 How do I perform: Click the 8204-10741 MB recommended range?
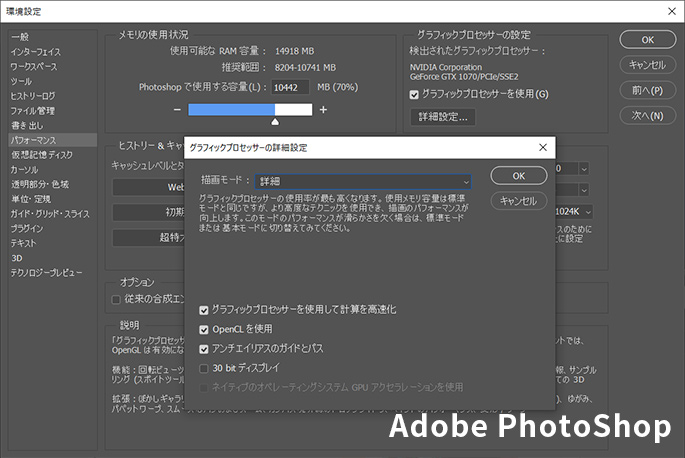coord(305,68)
